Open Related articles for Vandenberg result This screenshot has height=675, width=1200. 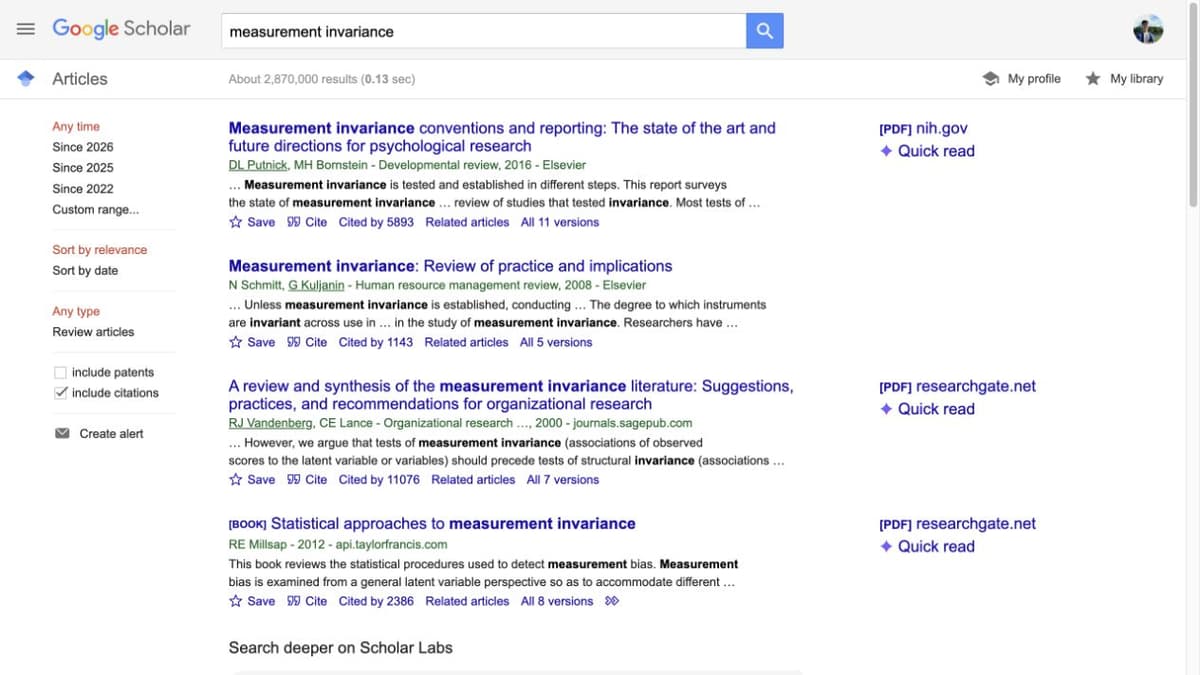[473, 480]
